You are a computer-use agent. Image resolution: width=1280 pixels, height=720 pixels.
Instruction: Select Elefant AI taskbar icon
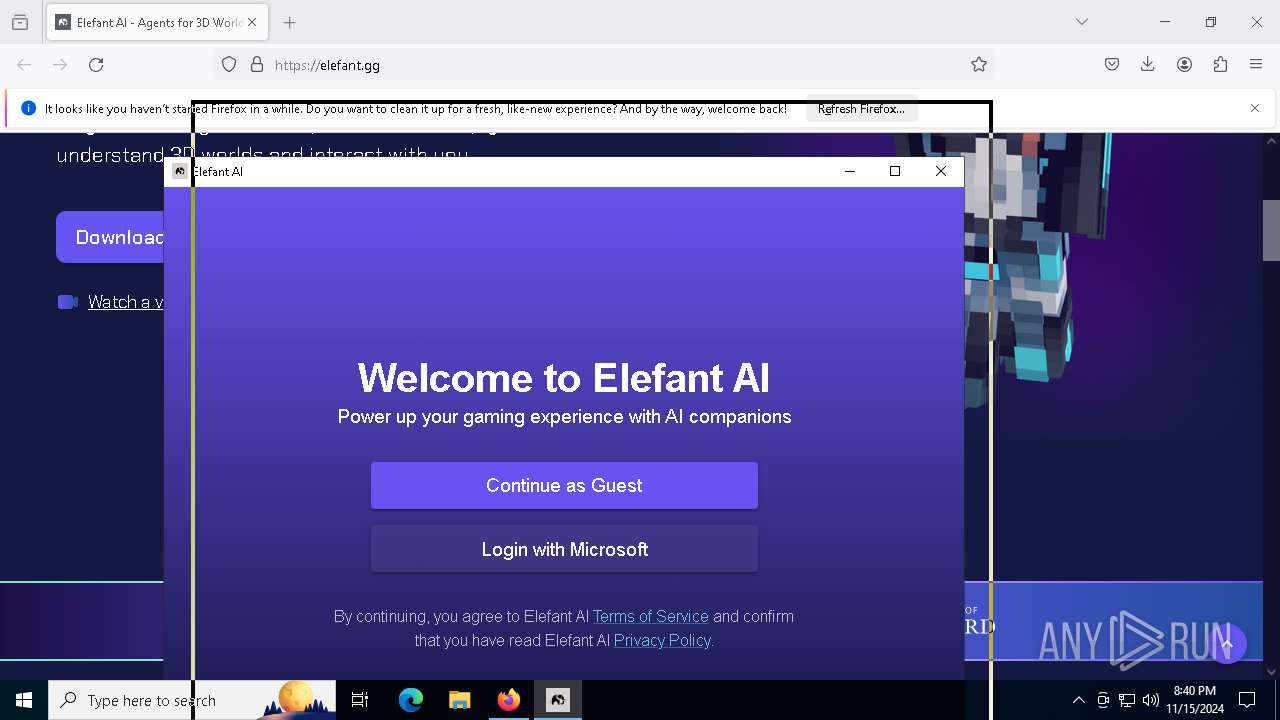tap(558, 700)
